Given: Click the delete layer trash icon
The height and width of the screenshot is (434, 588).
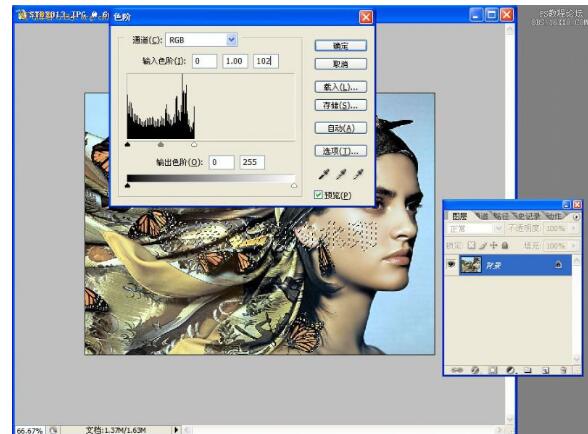Looking at the screenshot, I should tap(563, 370).
